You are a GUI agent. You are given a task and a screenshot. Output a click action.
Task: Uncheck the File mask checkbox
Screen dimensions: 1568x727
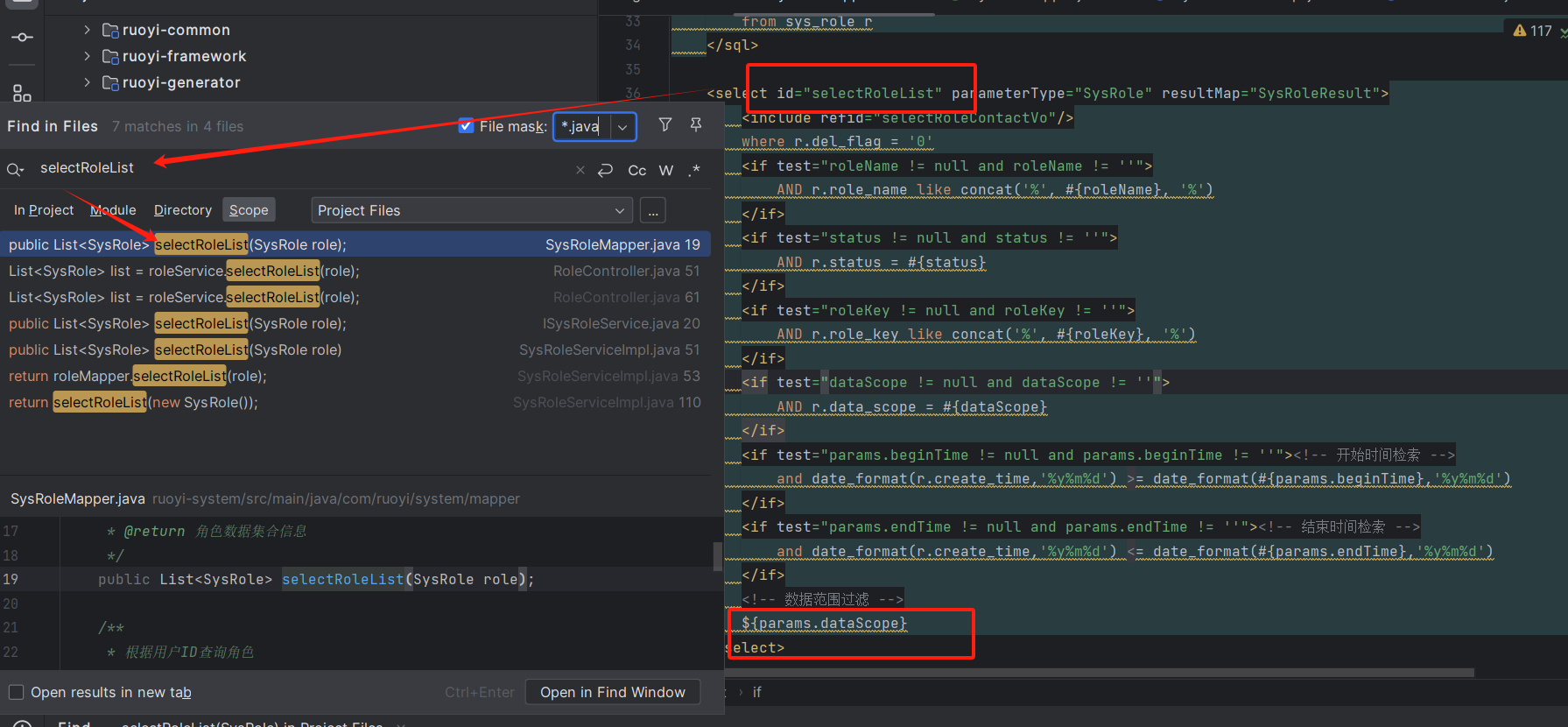[x=467, y=126]
